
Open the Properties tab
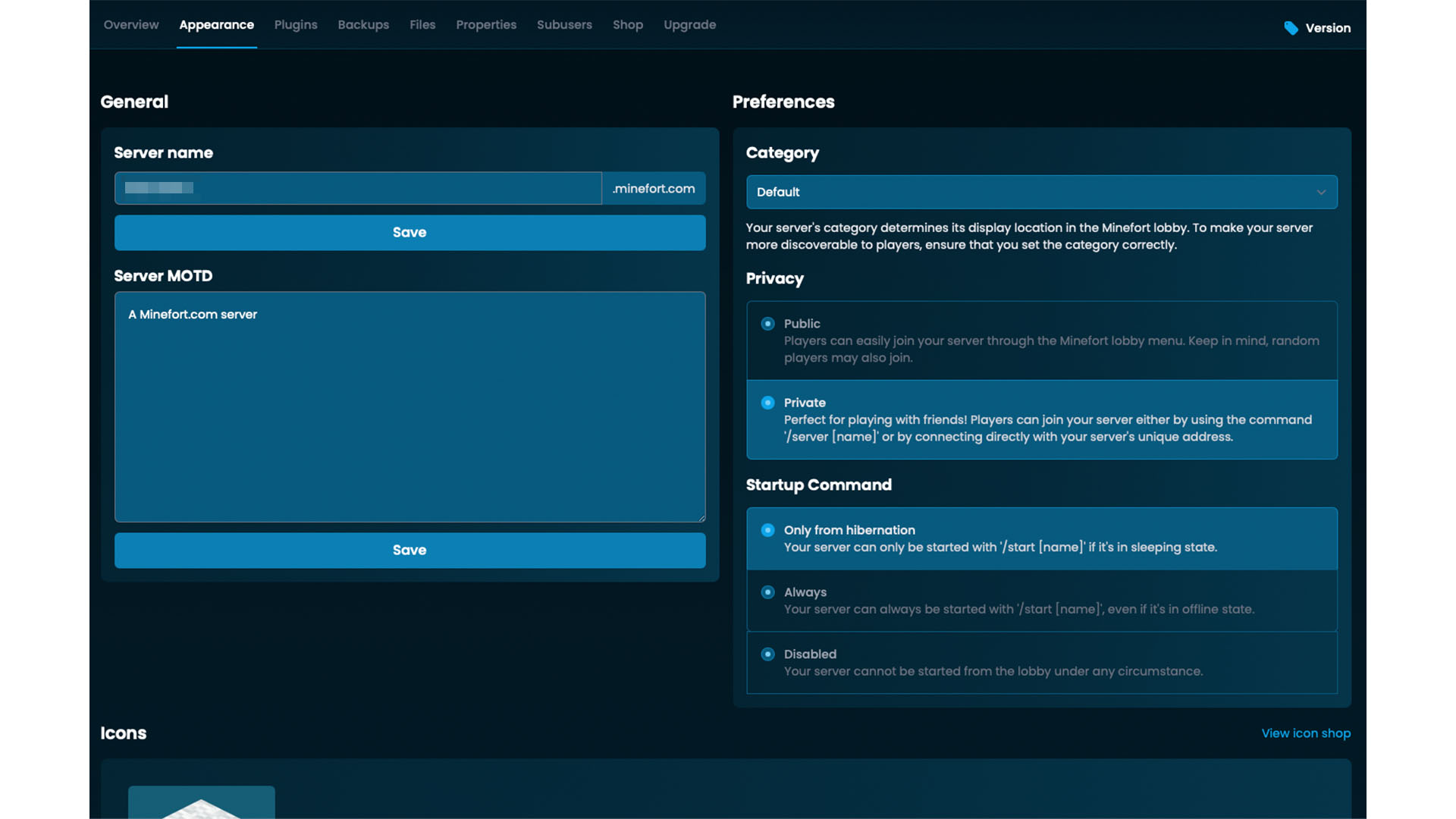tap(486, 25)
